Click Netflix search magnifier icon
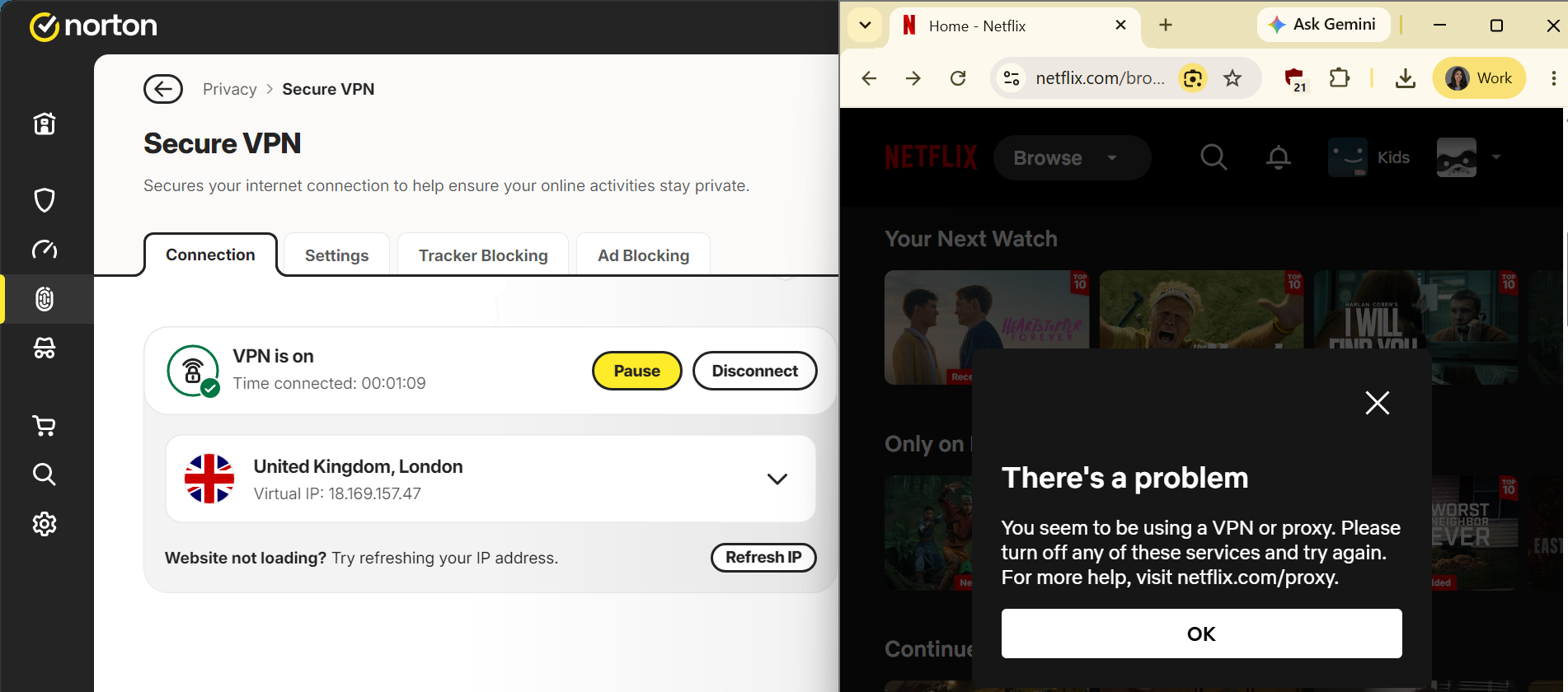The width and height of the screenshot is (1568, 692). coord(1214,157)
